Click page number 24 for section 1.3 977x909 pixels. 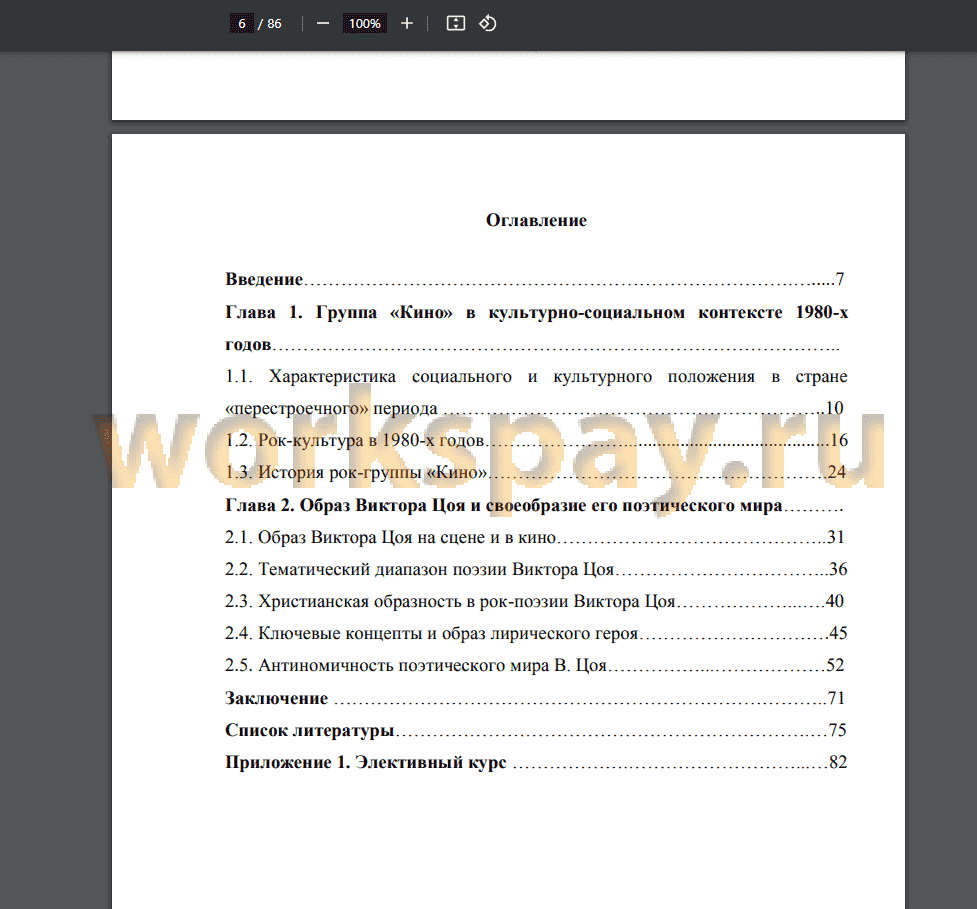coord(837,472)
